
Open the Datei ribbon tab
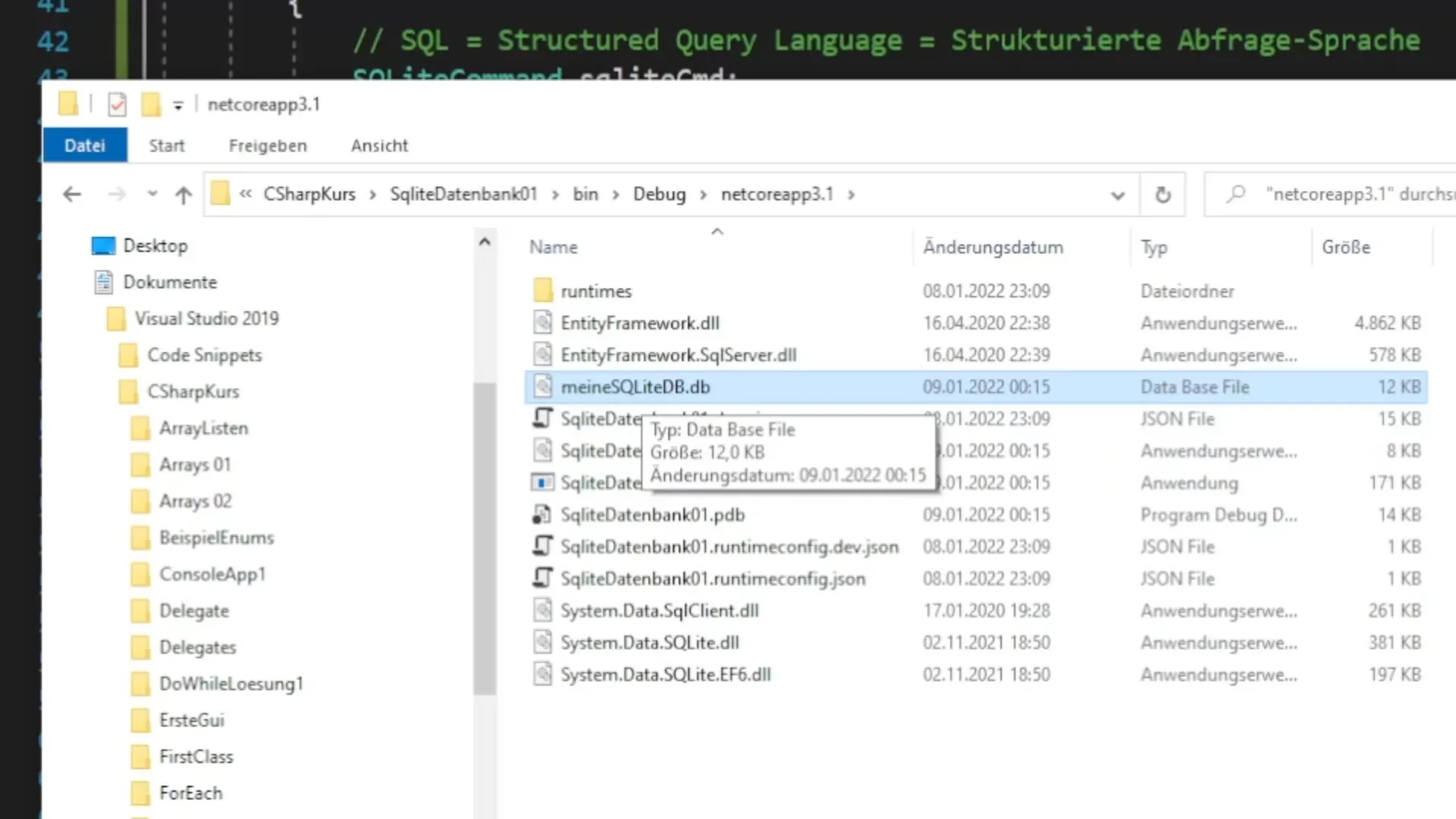[x=84, y=146]
